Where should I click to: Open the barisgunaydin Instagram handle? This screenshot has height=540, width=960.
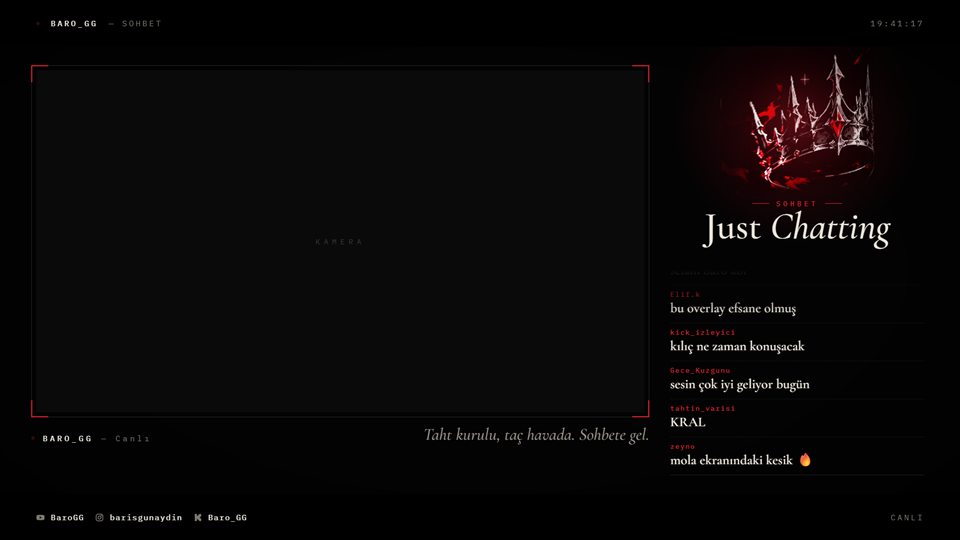pyautogui.click(x=146, y=517)
